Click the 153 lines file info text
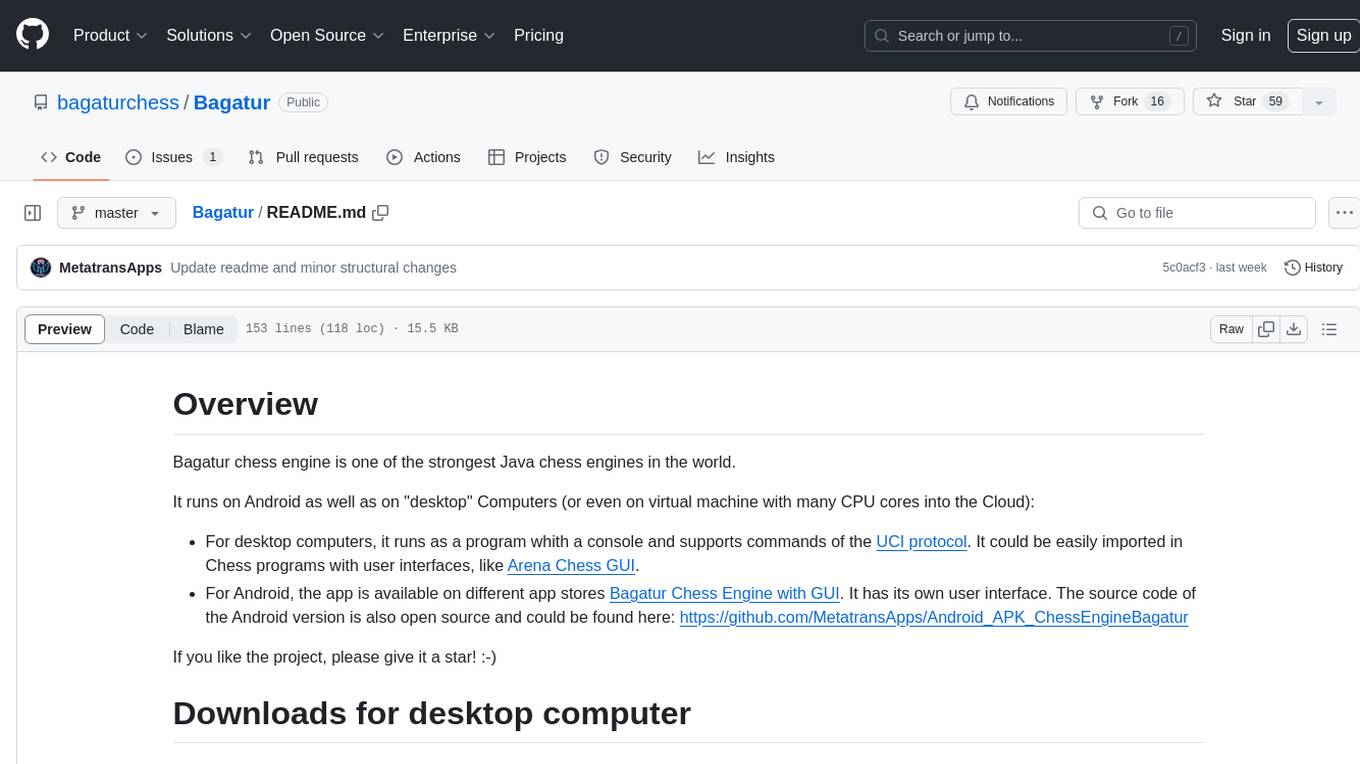 coord(351,329)
